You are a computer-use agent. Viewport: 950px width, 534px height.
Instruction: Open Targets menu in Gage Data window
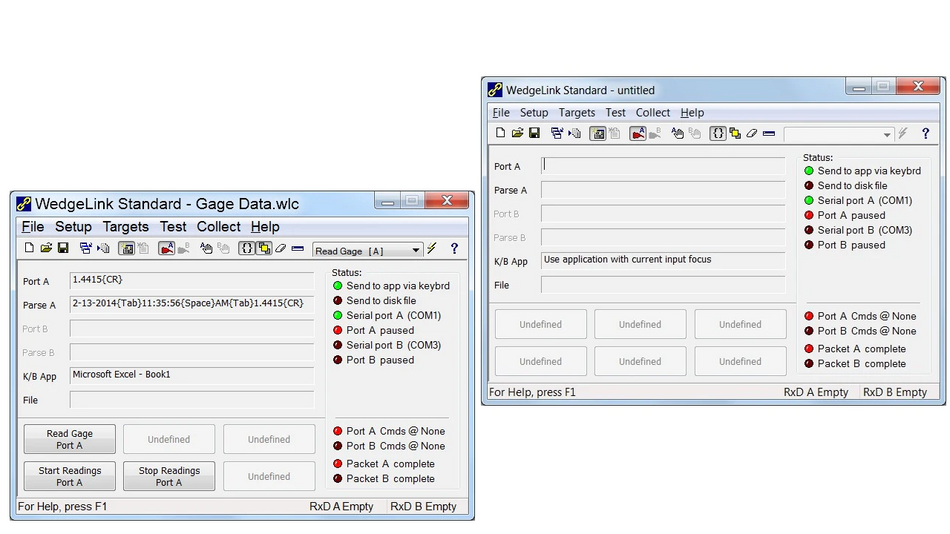(x=125, y=227)
